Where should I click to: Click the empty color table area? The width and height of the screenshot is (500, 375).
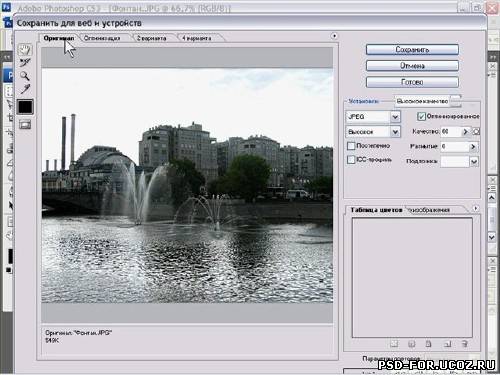tap(412, 278)
